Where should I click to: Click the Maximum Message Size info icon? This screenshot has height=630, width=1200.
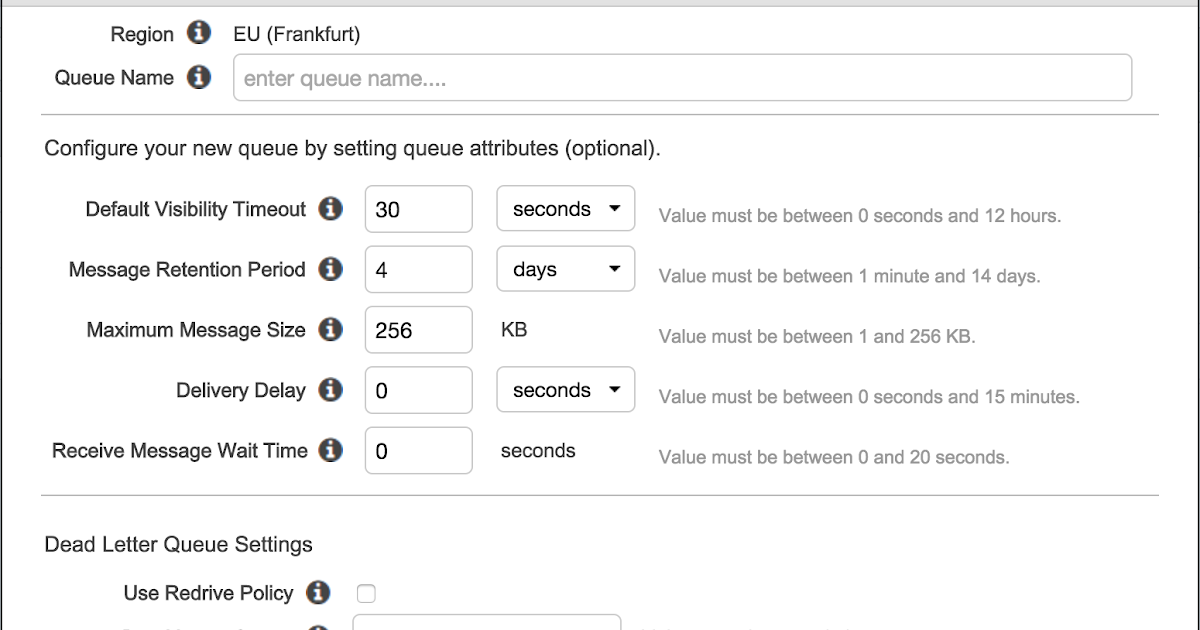[330, 330]
